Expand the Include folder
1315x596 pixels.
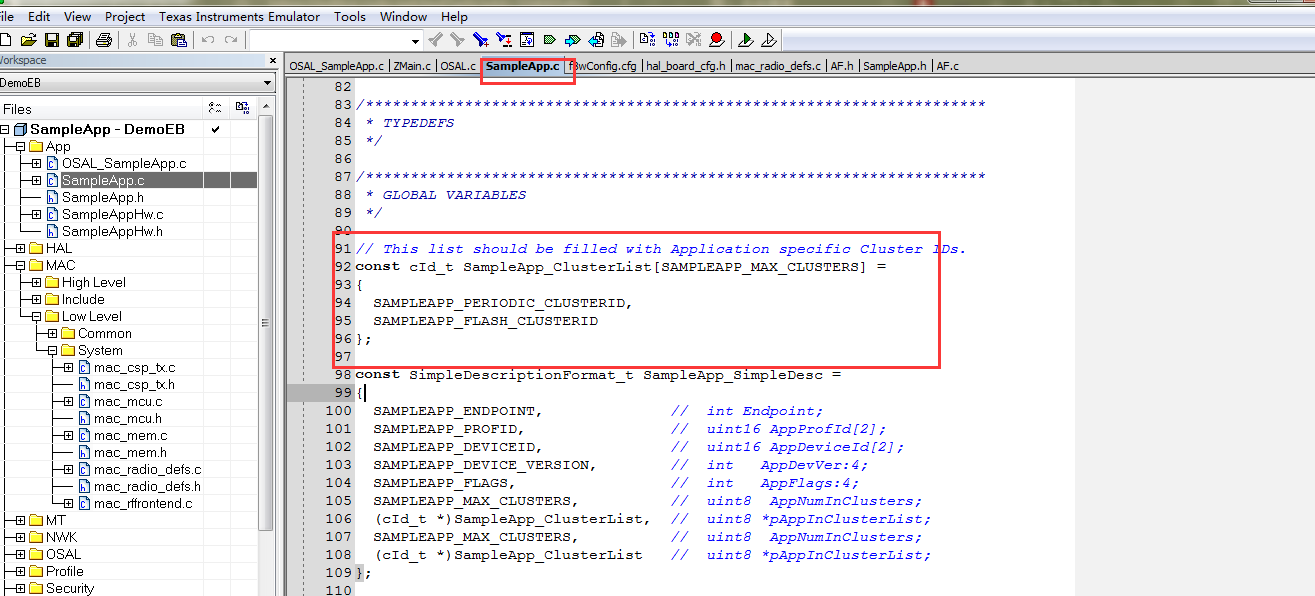click(x=36, y=299)
